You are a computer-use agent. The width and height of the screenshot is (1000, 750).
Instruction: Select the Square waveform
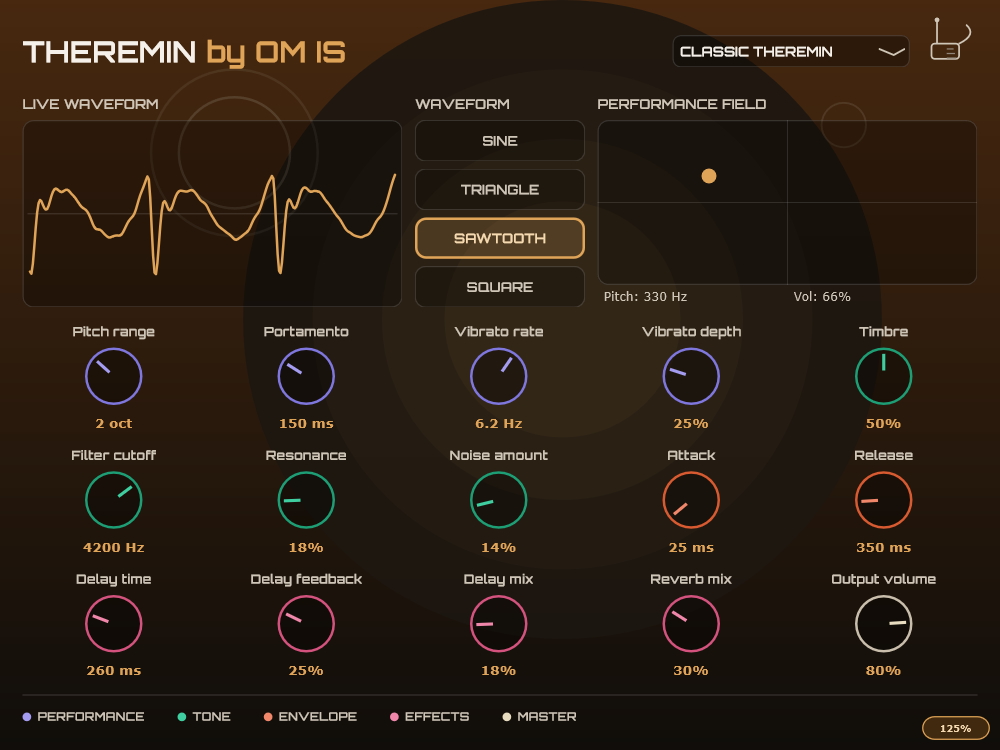[500, 287]
